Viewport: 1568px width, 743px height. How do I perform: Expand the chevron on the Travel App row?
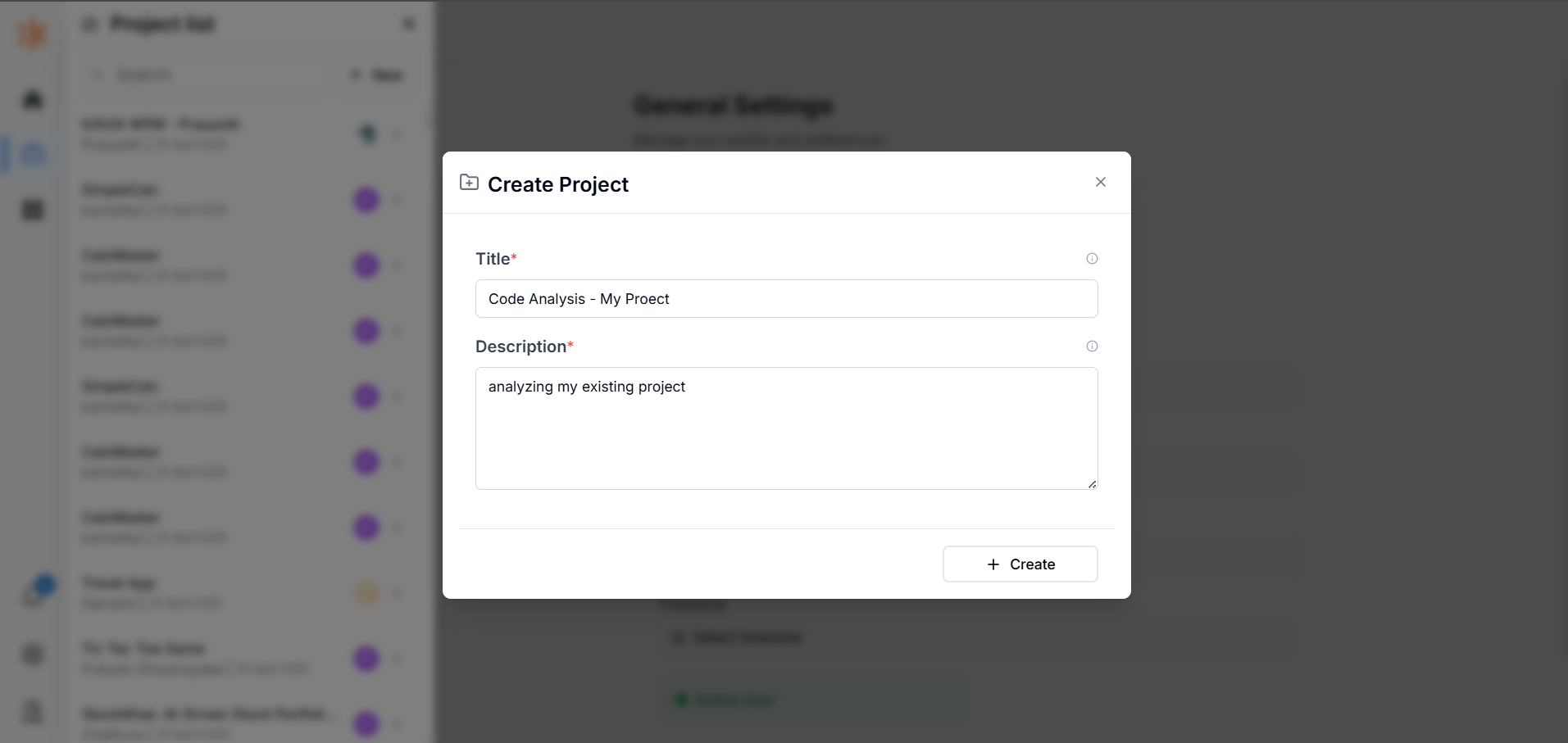coord(398,593)
